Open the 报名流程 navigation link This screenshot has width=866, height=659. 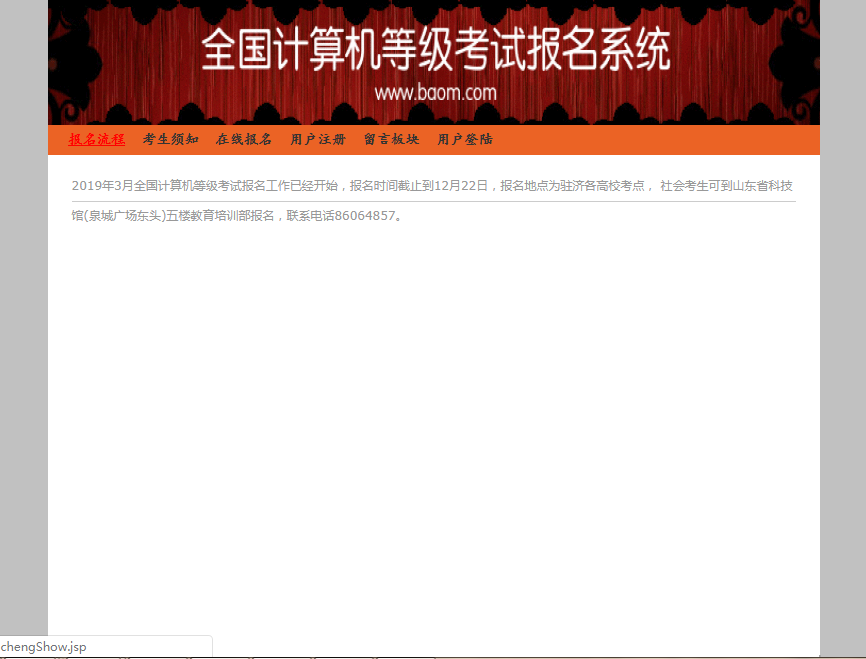pyautogui.click(x=97, y=139)
